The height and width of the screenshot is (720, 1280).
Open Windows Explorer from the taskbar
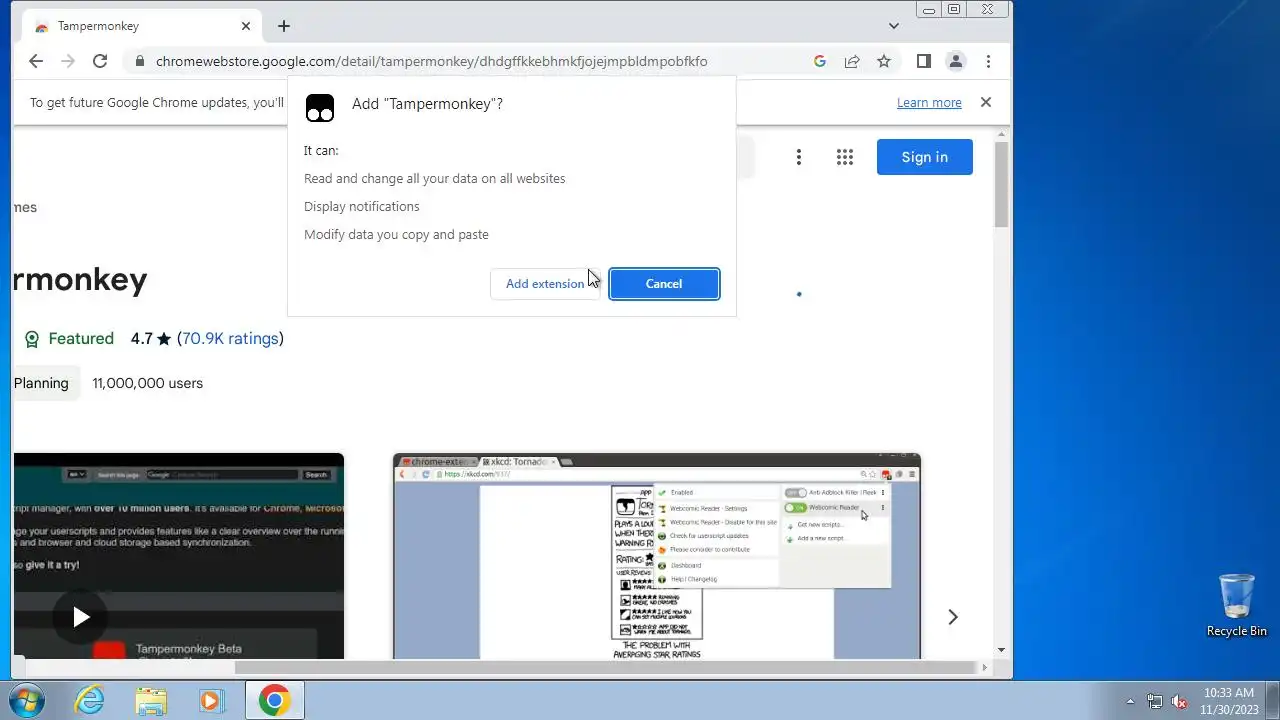click(x=151, y=700)
